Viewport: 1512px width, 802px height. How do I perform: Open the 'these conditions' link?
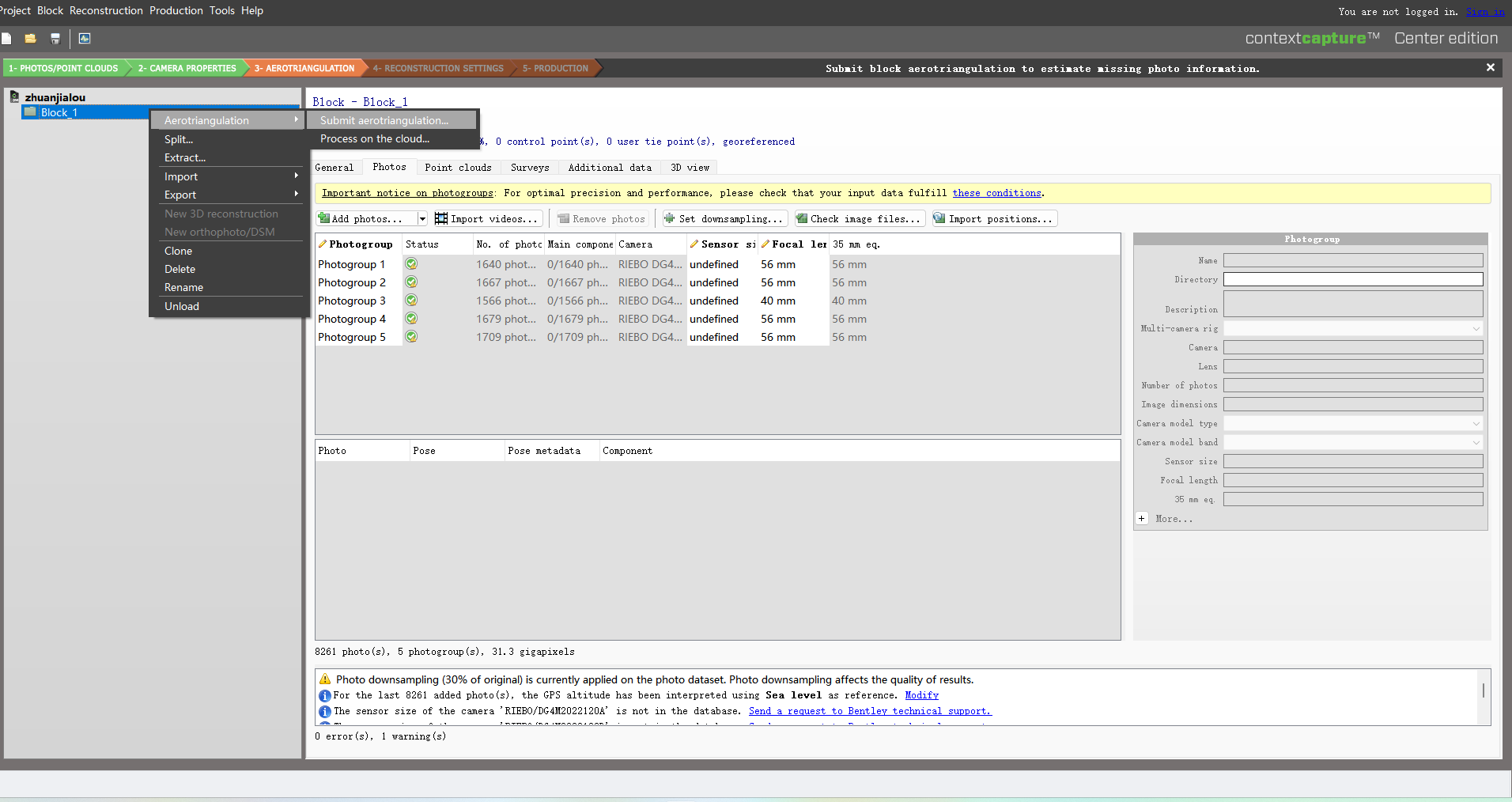[996, 193]
